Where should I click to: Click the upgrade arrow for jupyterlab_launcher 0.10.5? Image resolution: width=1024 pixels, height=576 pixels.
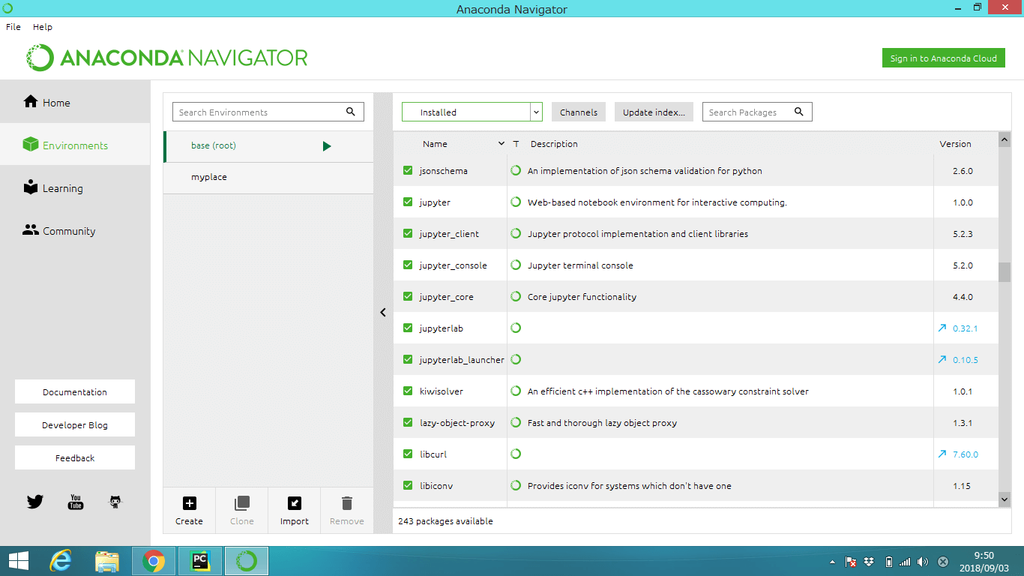point(942,359)
